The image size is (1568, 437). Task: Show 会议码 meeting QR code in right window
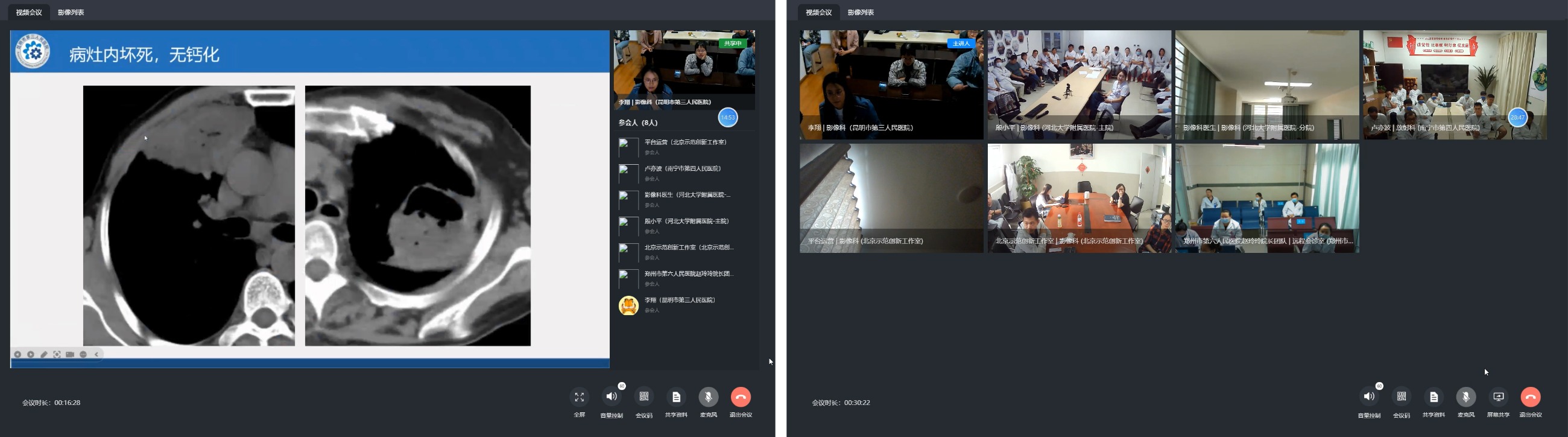[1401, 397]
